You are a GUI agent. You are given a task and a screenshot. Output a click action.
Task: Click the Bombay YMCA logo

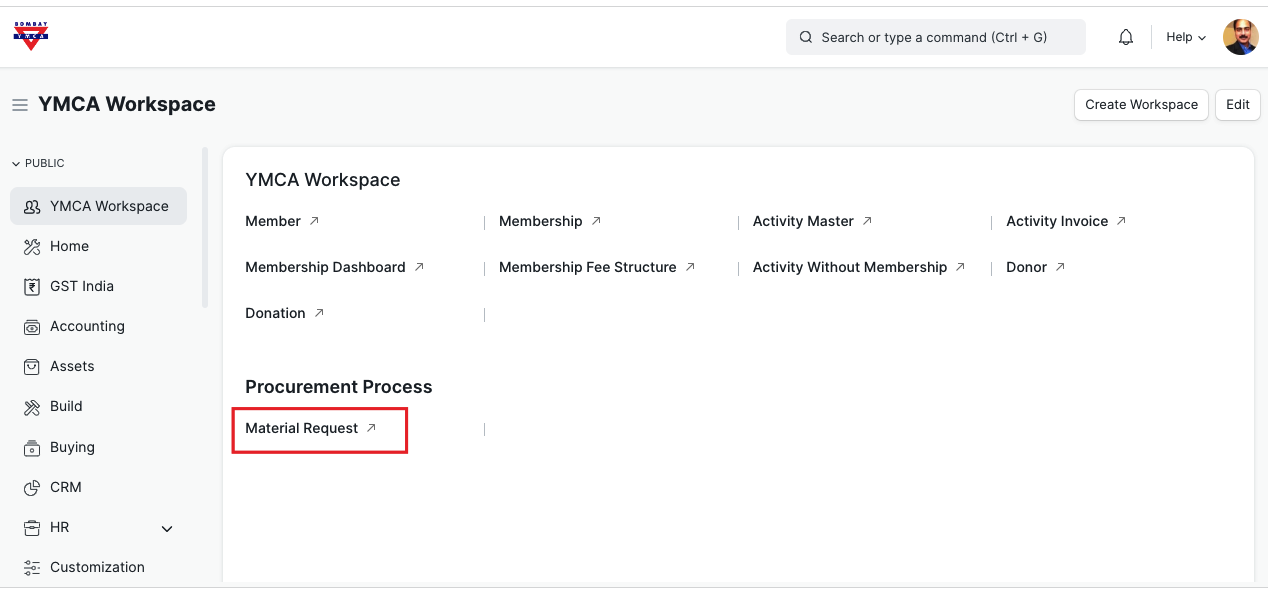[x=31, y=36]
